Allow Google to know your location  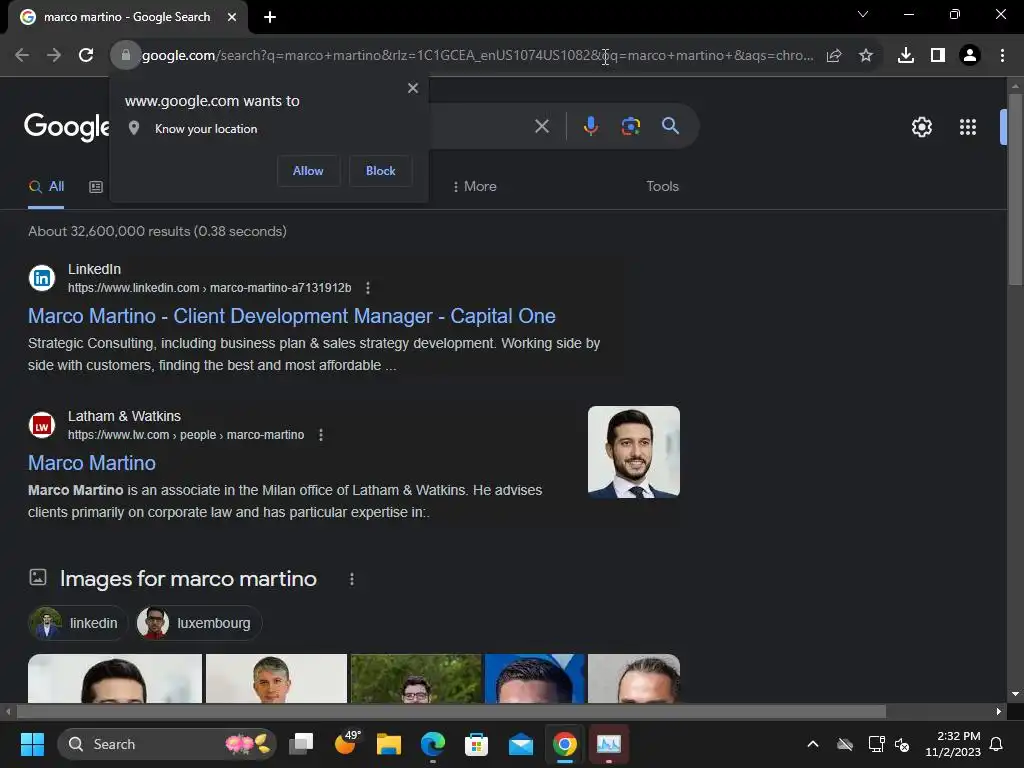click(x=308, y=171)
